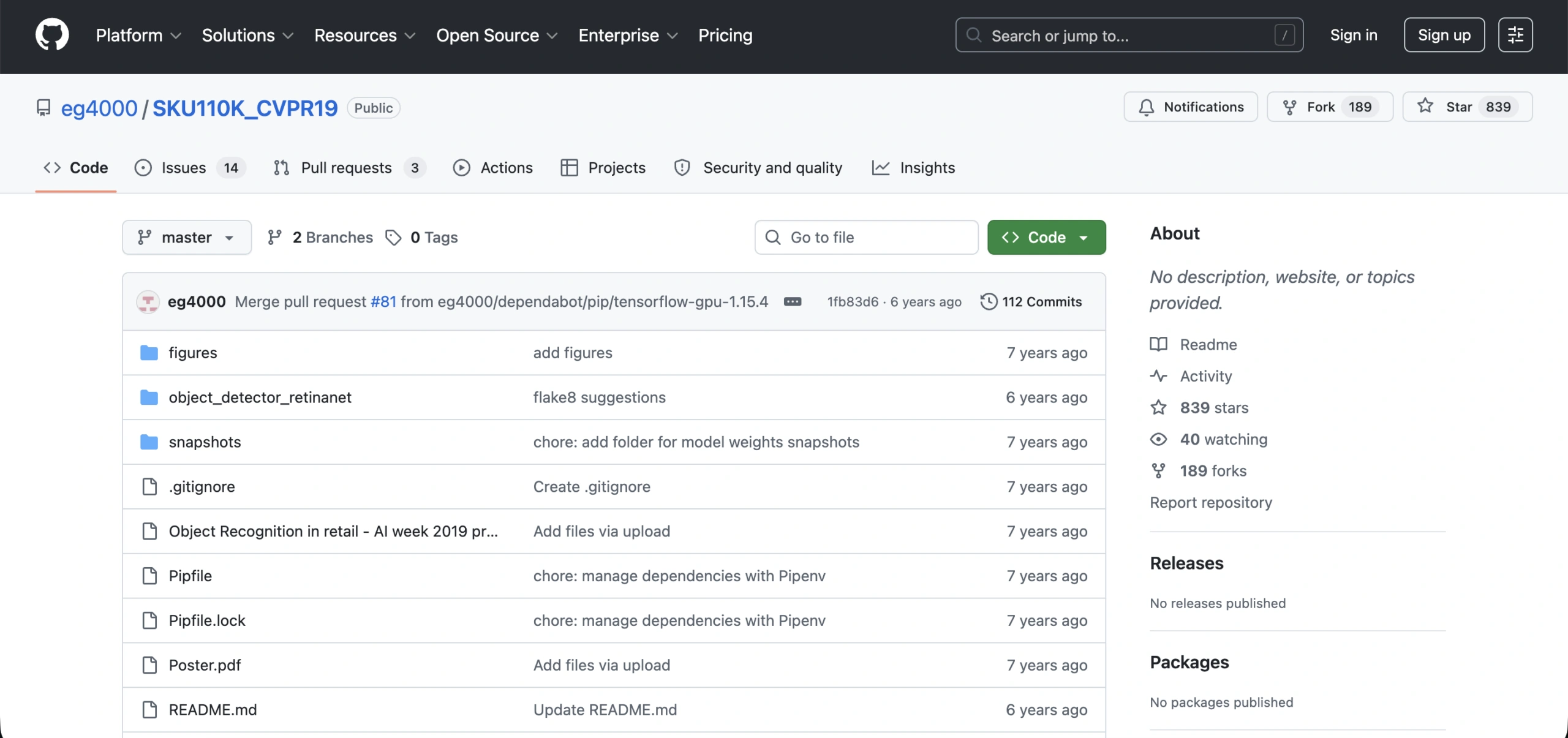
Task: Click the snapshots folder icon
Action: point(149,442)
